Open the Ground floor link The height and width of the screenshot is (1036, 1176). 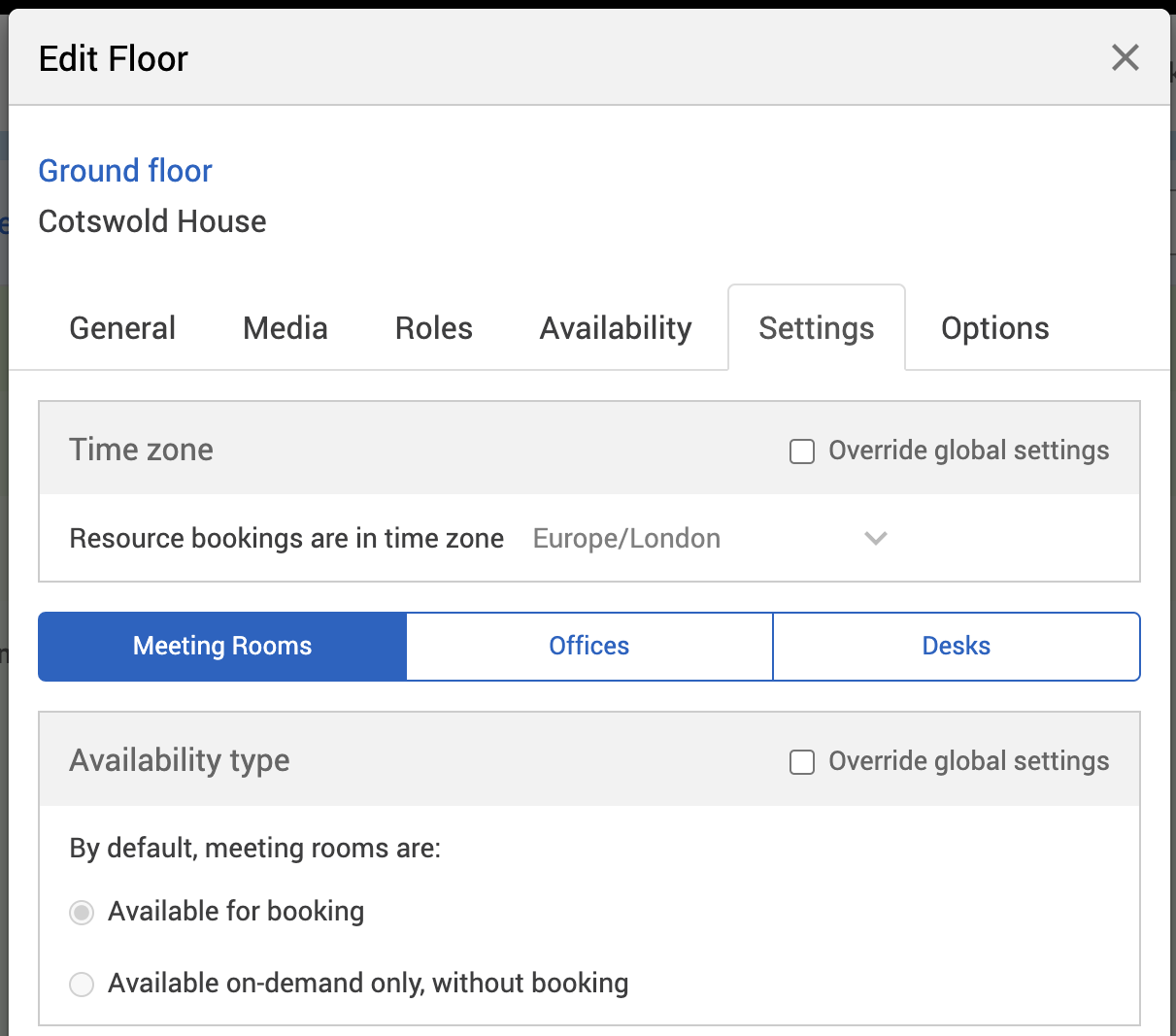click(125, 171)
